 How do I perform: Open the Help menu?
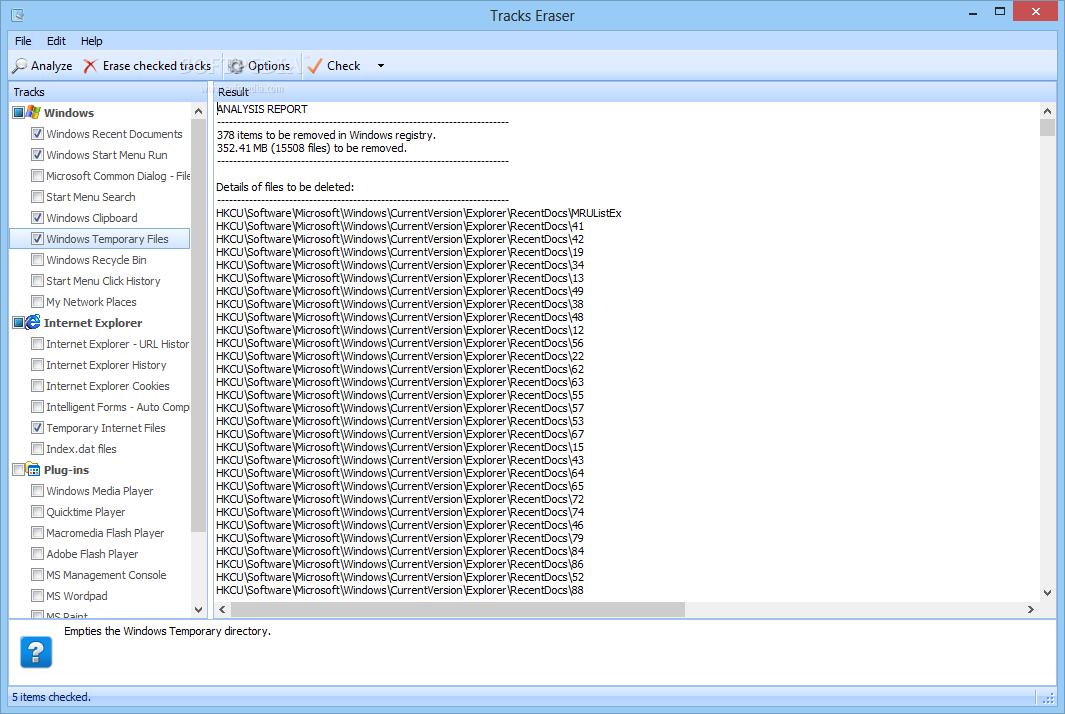tap(92, 41)
